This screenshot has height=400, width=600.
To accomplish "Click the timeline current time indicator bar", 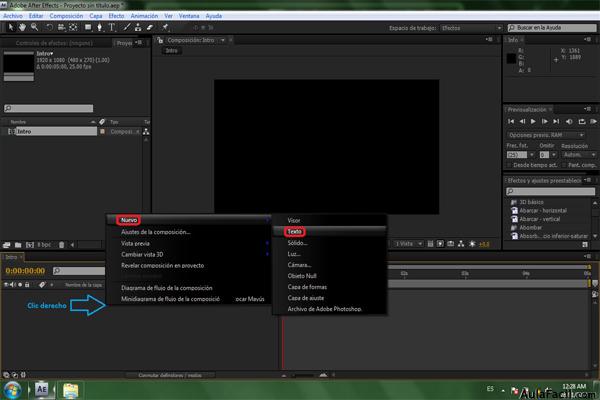I will [x=283, y=343].
